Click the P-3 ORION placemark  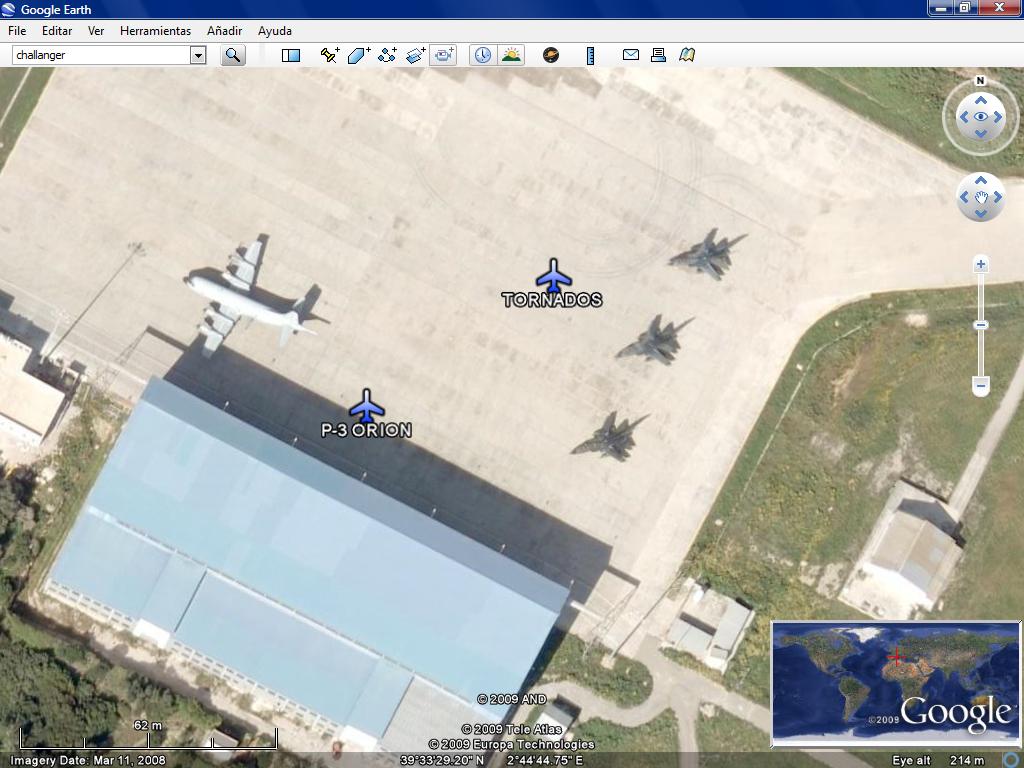pos(367,406)
